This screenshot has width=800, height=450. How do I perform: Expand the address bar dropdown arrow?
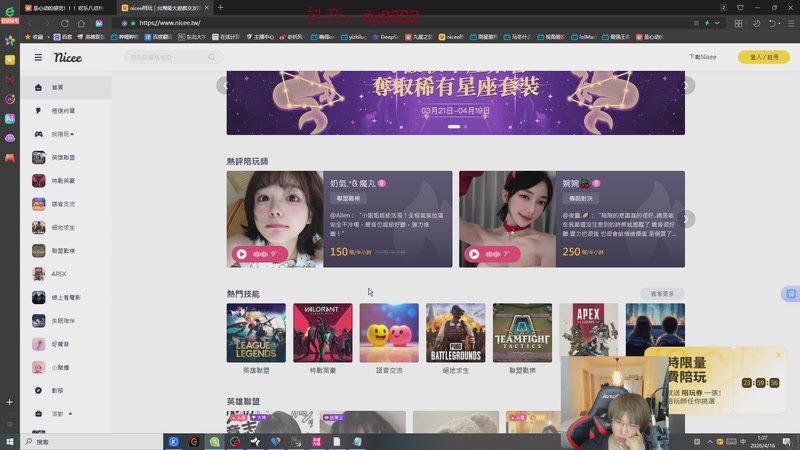717,23
